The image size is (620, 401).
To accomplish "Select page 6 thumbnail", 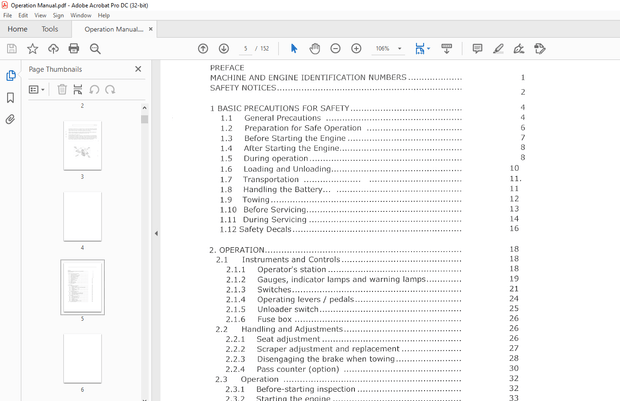I will pos(82,358).
